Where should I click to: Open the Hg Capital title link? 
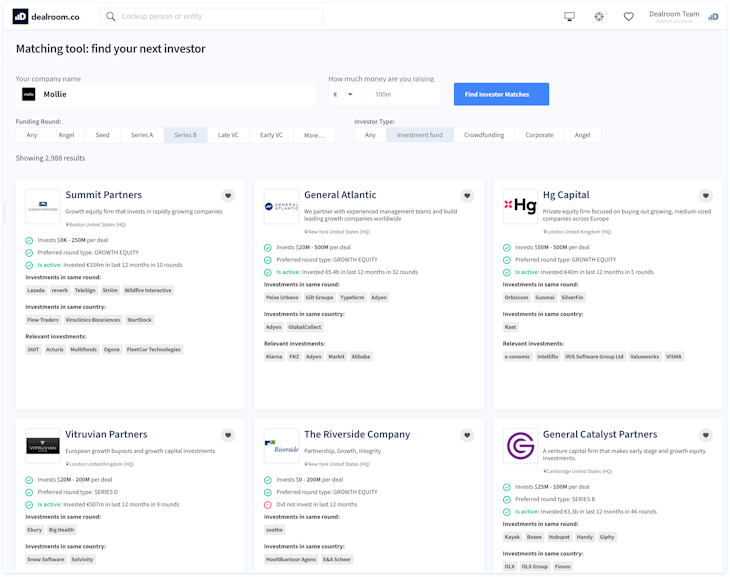coord(566,195)
